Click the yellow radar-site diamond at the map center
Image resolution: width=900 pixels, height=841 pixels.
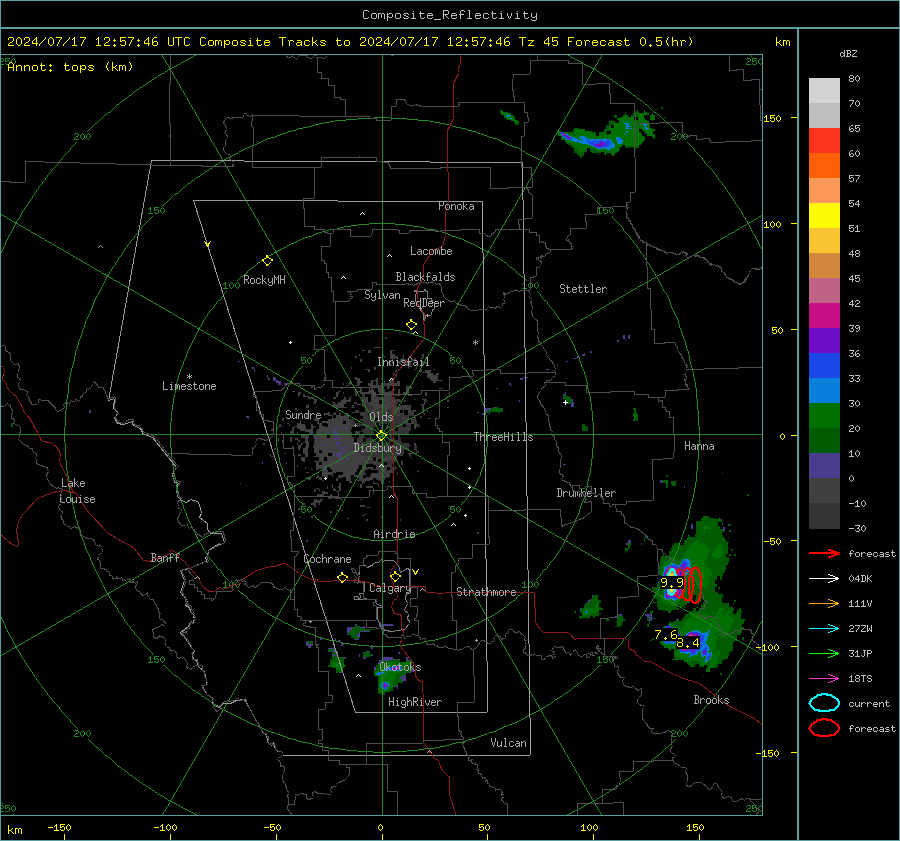click(381, 436)
